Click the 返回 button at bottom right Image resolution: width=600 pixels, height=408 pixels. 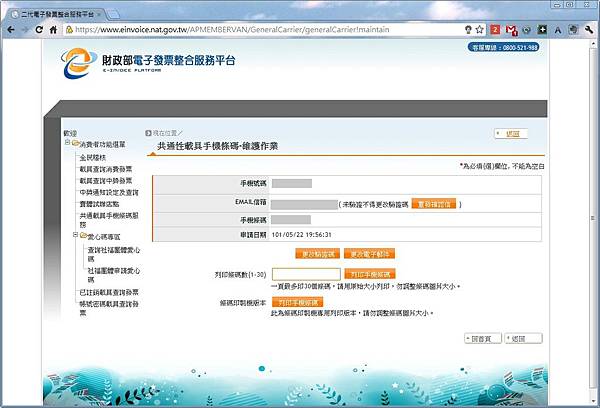click(x=523, y=338)
